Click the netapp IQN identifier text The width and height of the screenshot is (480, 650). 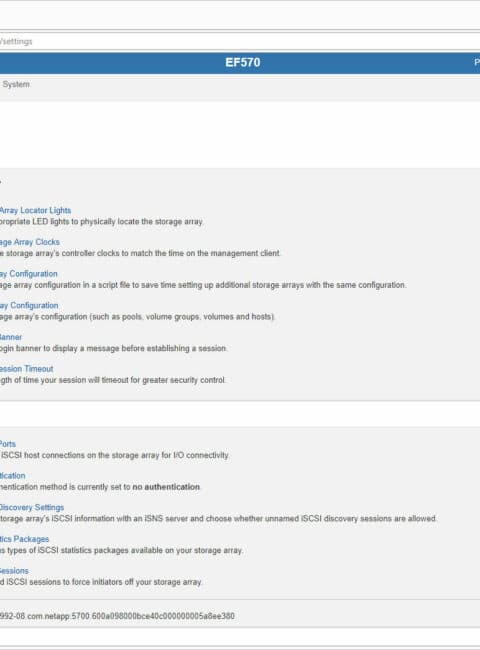pyautogui.click(x=117, y=616)
